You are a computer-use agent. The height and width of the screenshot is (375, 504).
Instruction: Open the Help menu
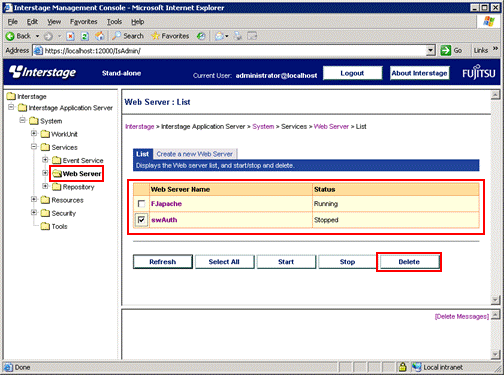[x=137, y=22]
